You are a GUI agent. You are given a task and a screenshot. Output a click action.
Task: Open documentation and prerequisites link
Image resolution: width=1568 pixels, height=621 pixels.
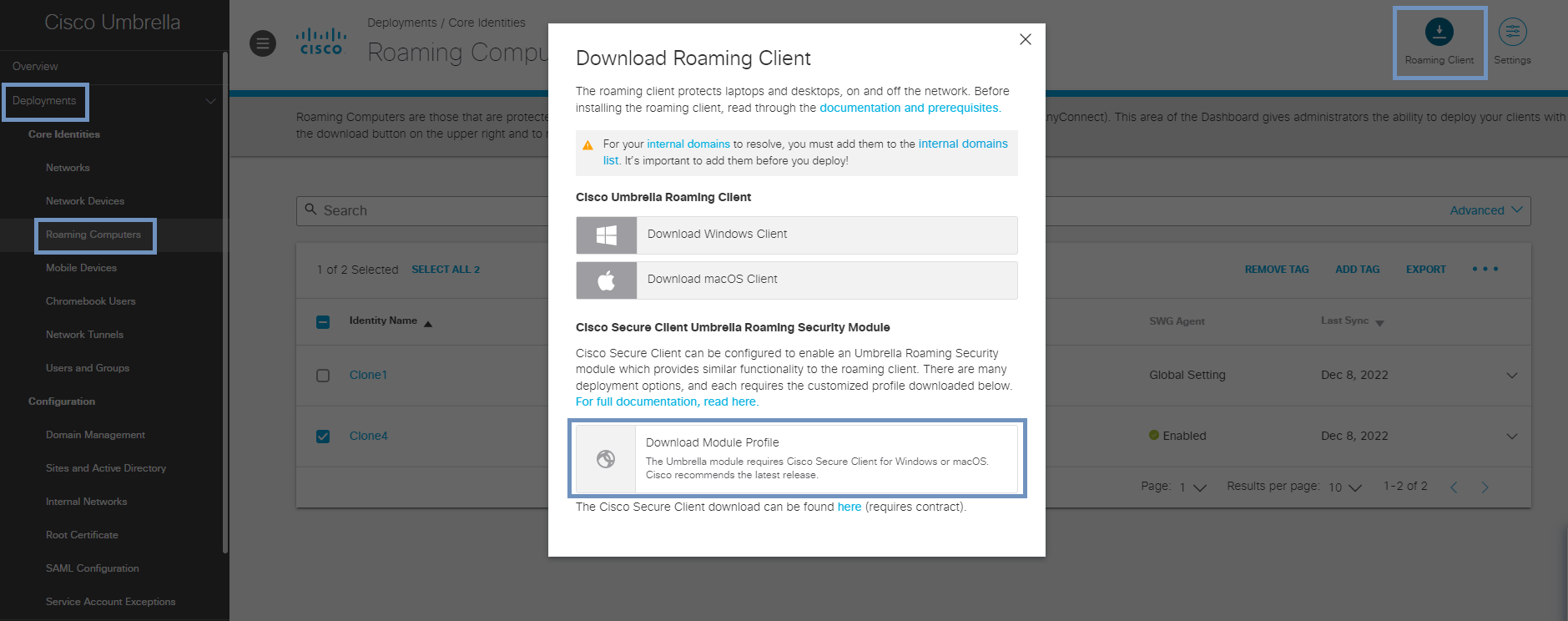(x=909, y=108)
